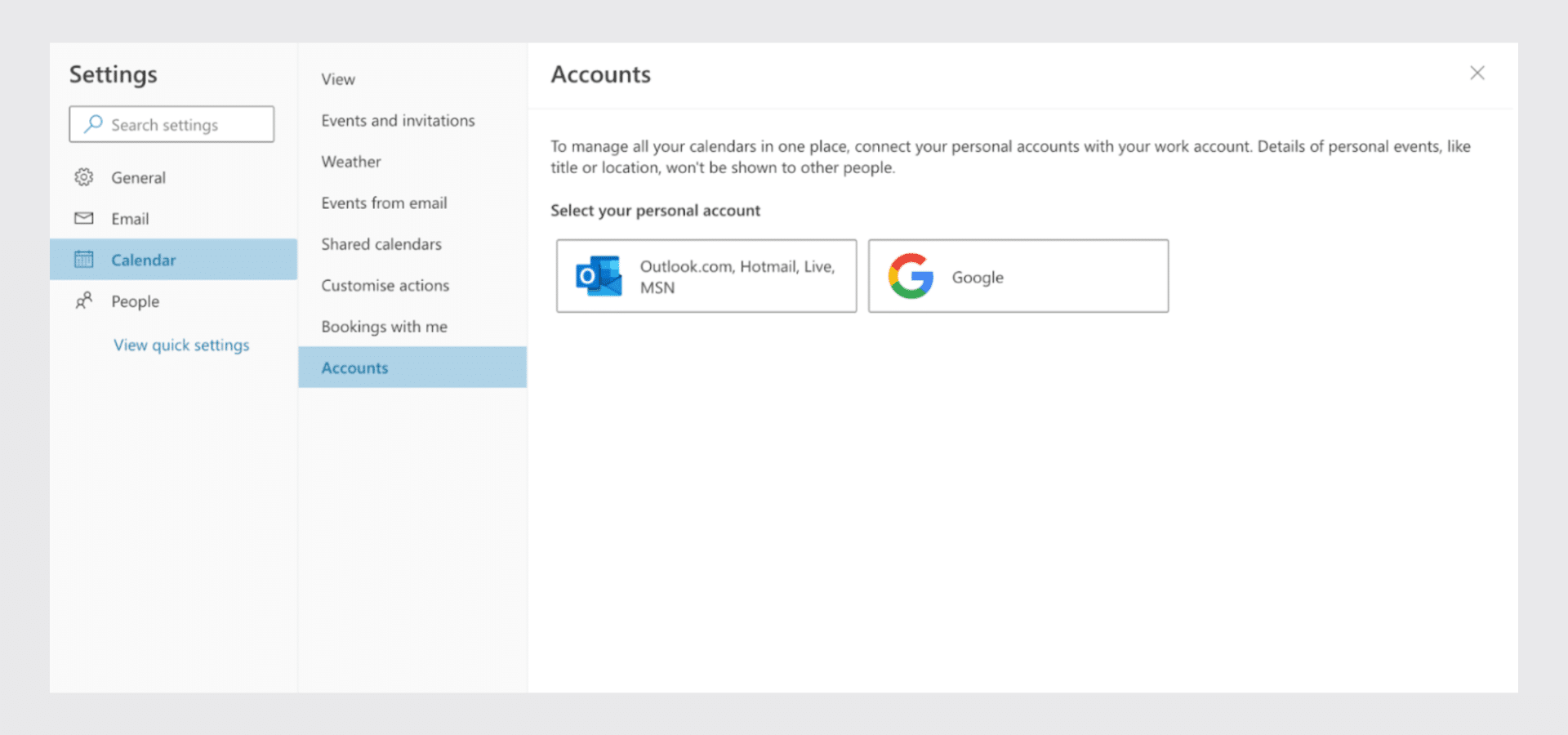
Task: Click the Google logo icon
Action: coord(911,276)
